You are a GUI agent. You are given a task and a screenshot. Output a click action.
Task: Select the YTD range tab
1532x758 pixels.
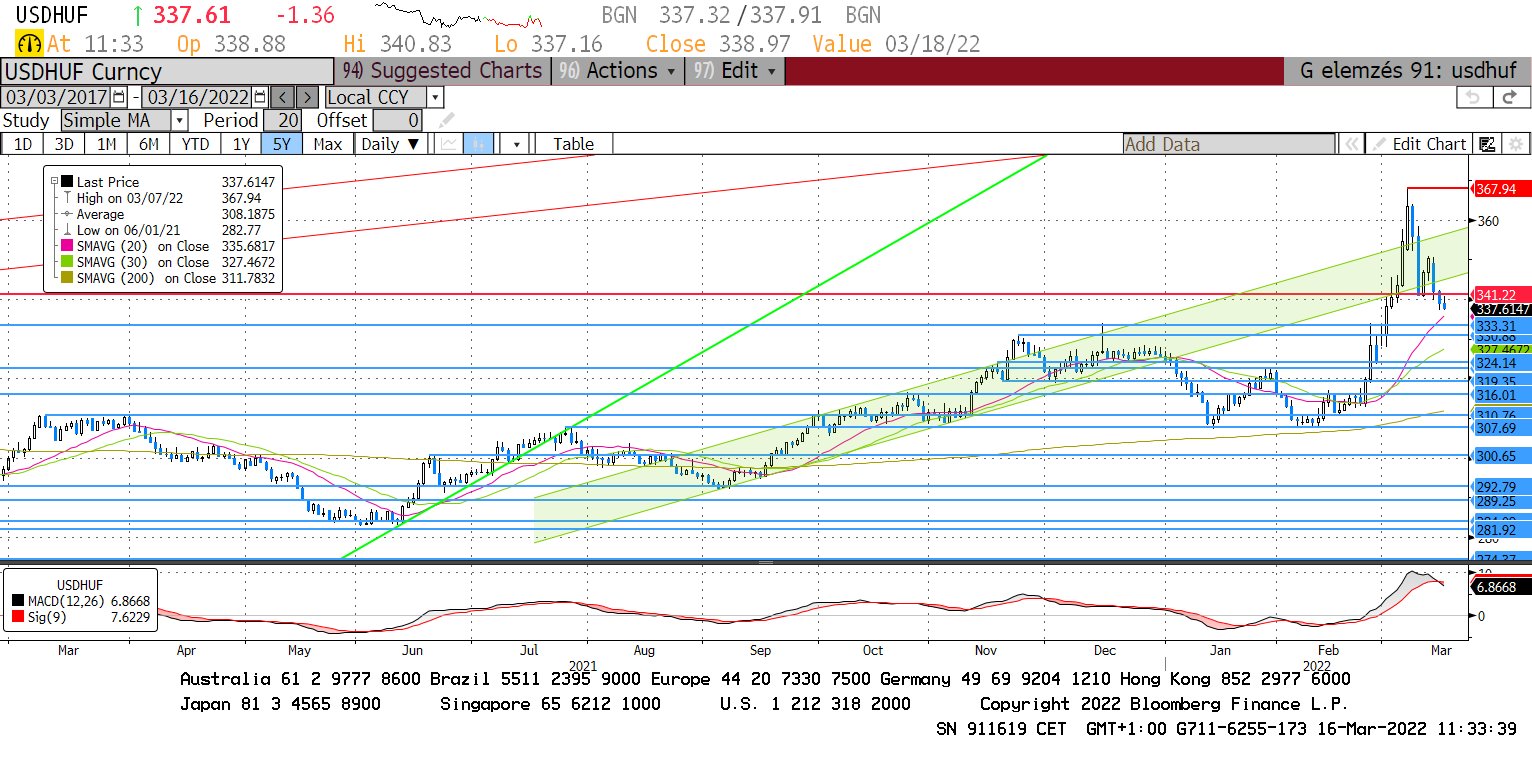click(x=196, y=144)
